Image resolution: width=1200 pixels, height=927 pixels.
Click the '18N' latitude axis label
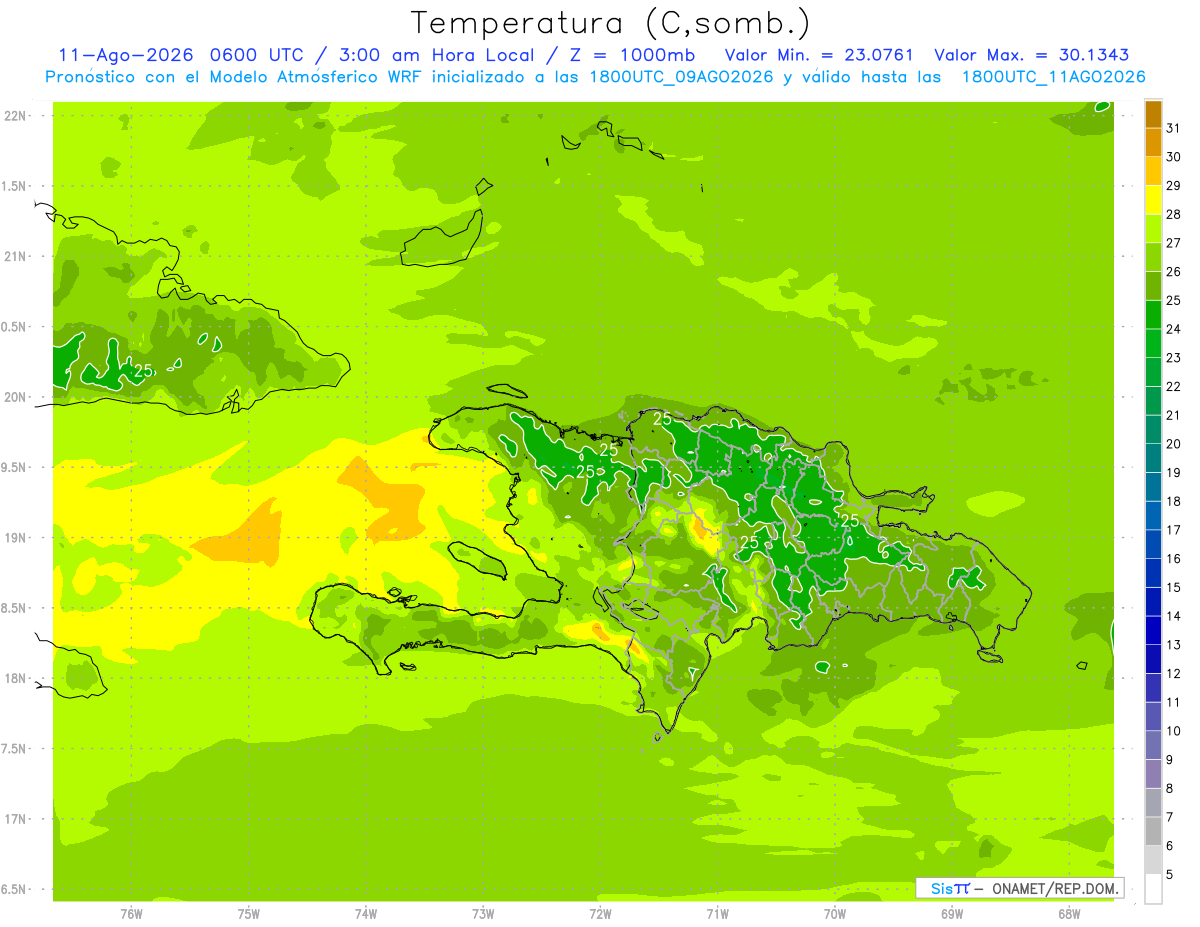(x=14, y=678)
